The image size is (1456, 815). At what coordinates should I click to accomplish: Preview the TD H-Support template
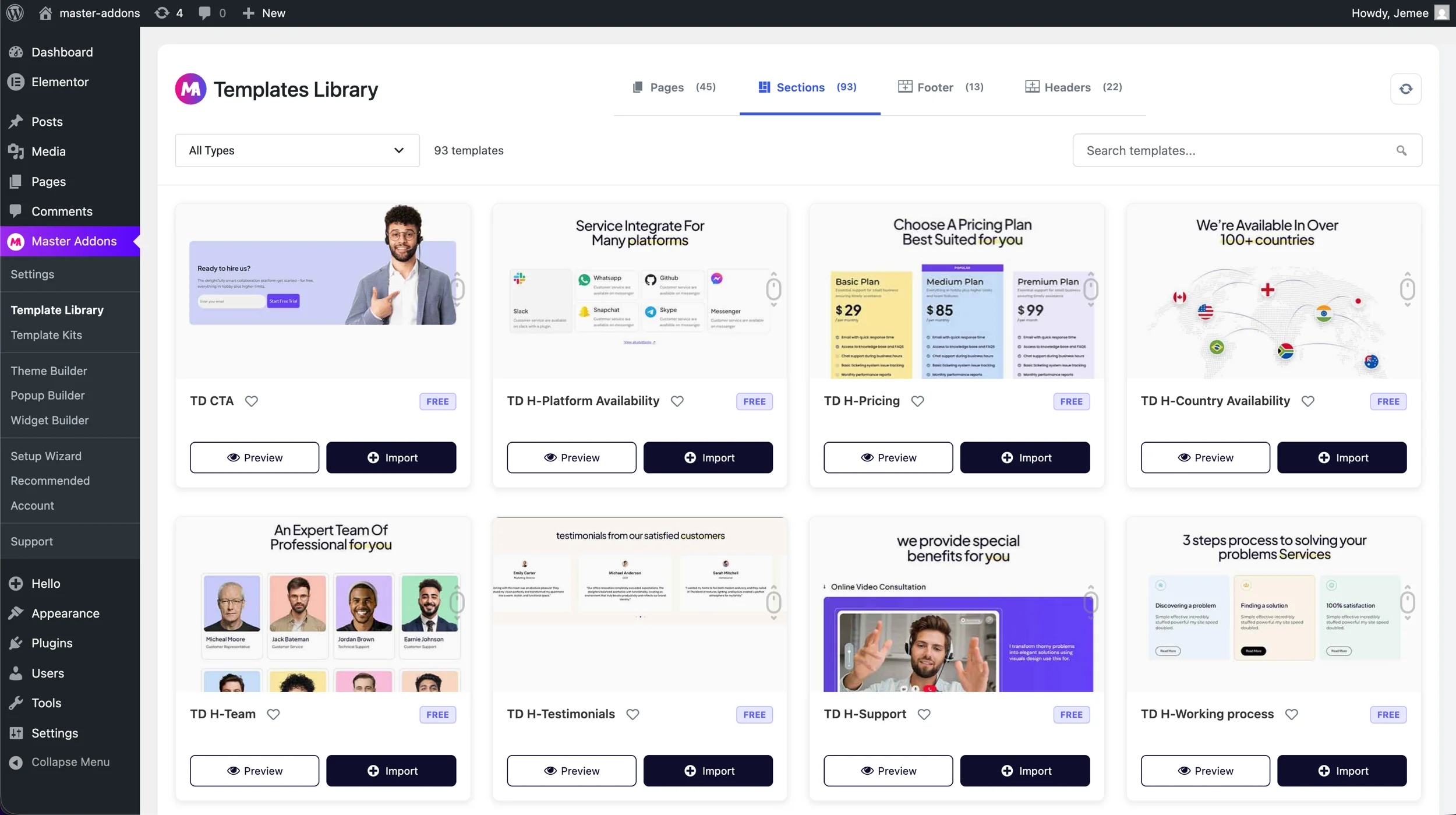coord(888,771)
